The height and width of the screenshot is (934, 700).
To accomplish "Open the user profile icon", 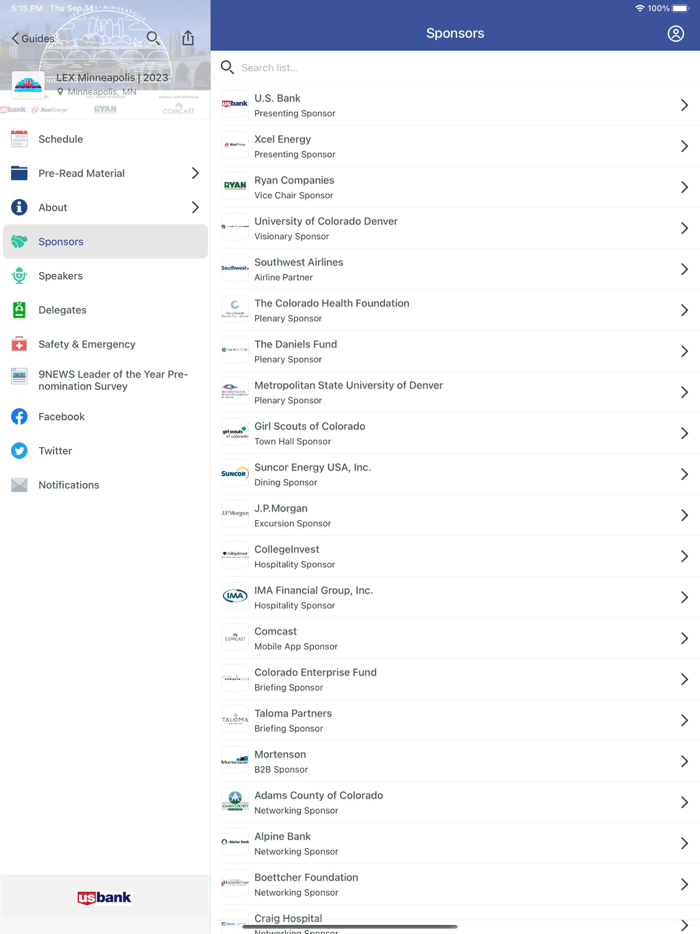I will [676, 33].
